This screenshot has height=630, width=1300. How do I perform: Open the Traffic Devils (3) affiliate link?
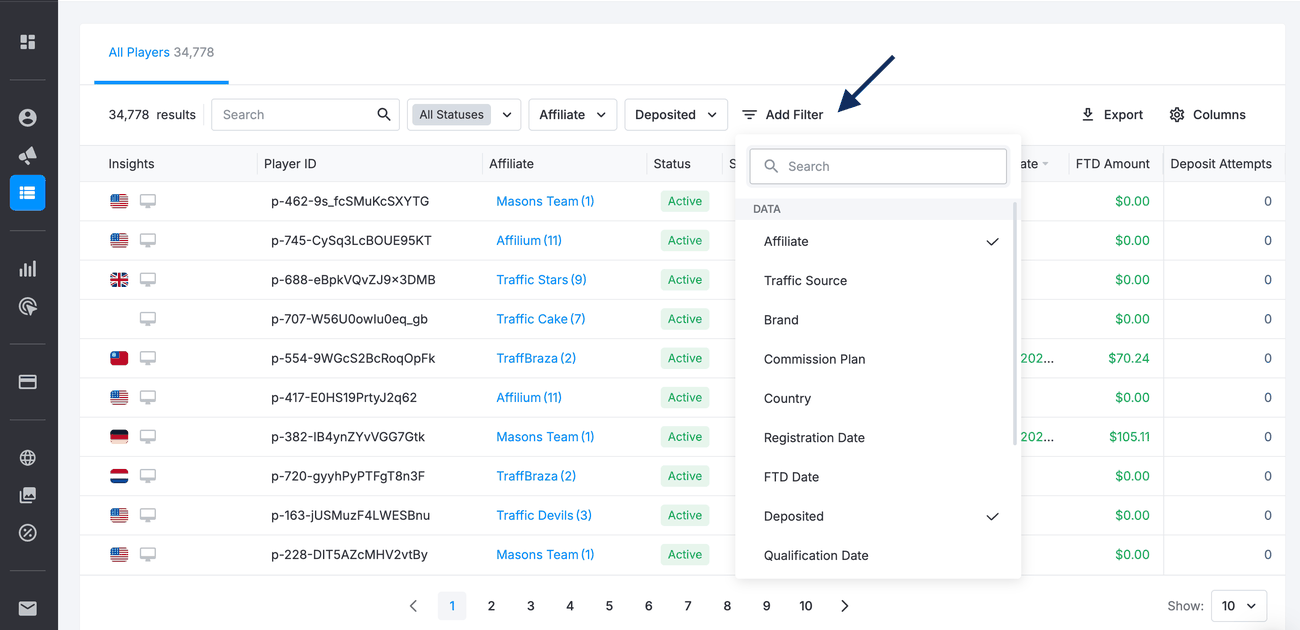tap(544, 516)
